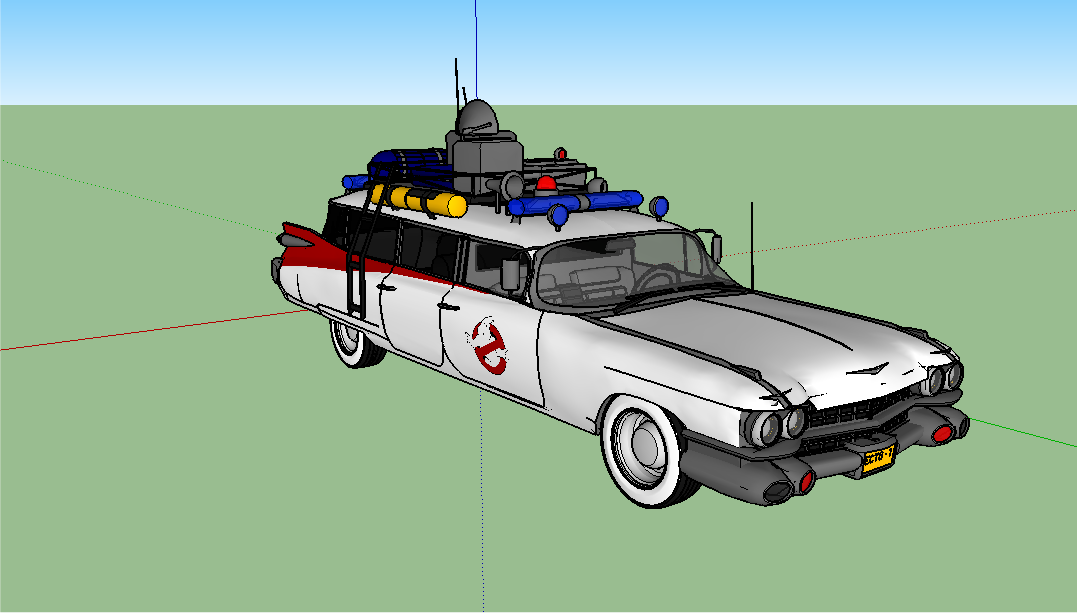This screenshot has height=613, width=1077.
Task: Select the thin antenna beside the hood
Action: pyautogui.click(x=752, y=246)
